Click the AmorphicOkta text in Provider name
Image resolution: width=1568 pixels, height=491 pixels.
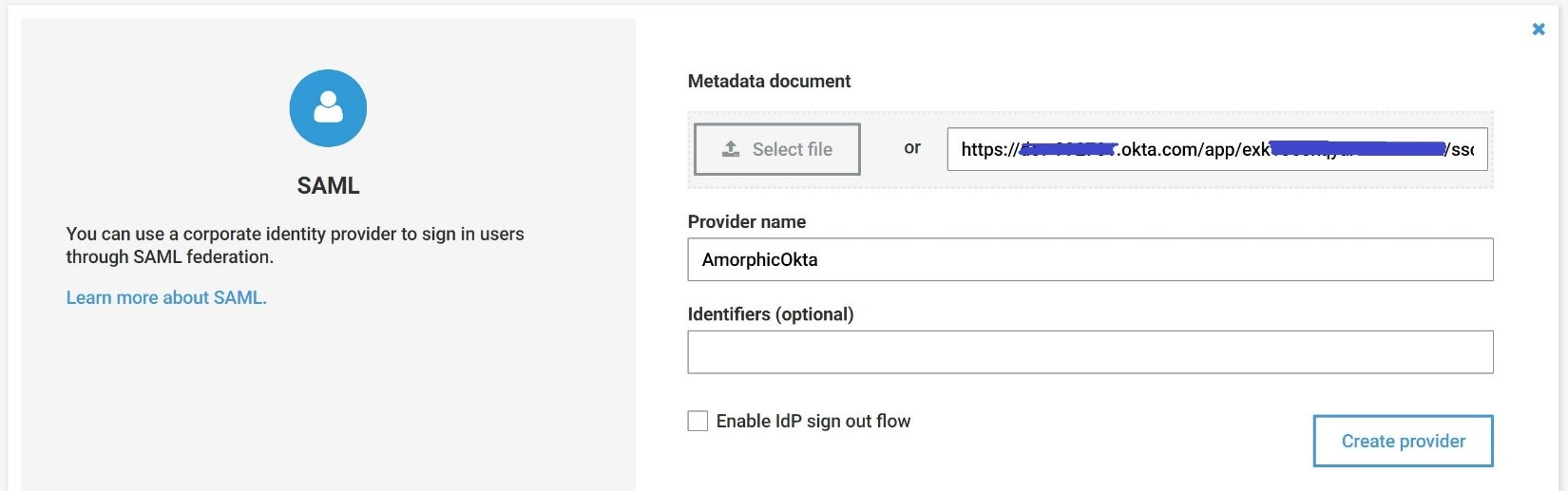pyautogui.click(x=759, y=259)
